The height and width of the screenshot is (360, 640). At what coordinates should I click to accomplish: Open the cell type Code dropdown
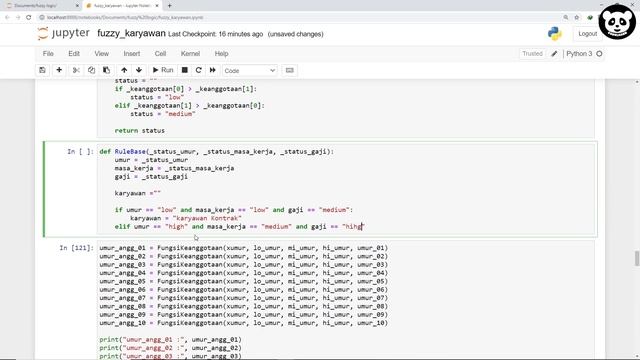[x=249, y=71]
